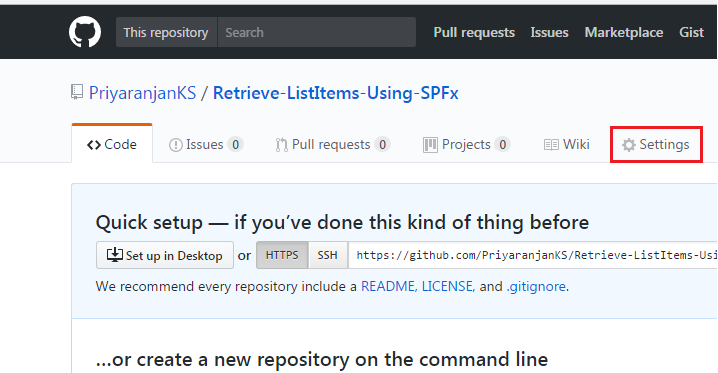Image resolution: width=718 pixels, height=373 pixels.
Task: Open the PriyaranjanKS owner profile link
Action: pyautogui.click(x=142, y=93)
